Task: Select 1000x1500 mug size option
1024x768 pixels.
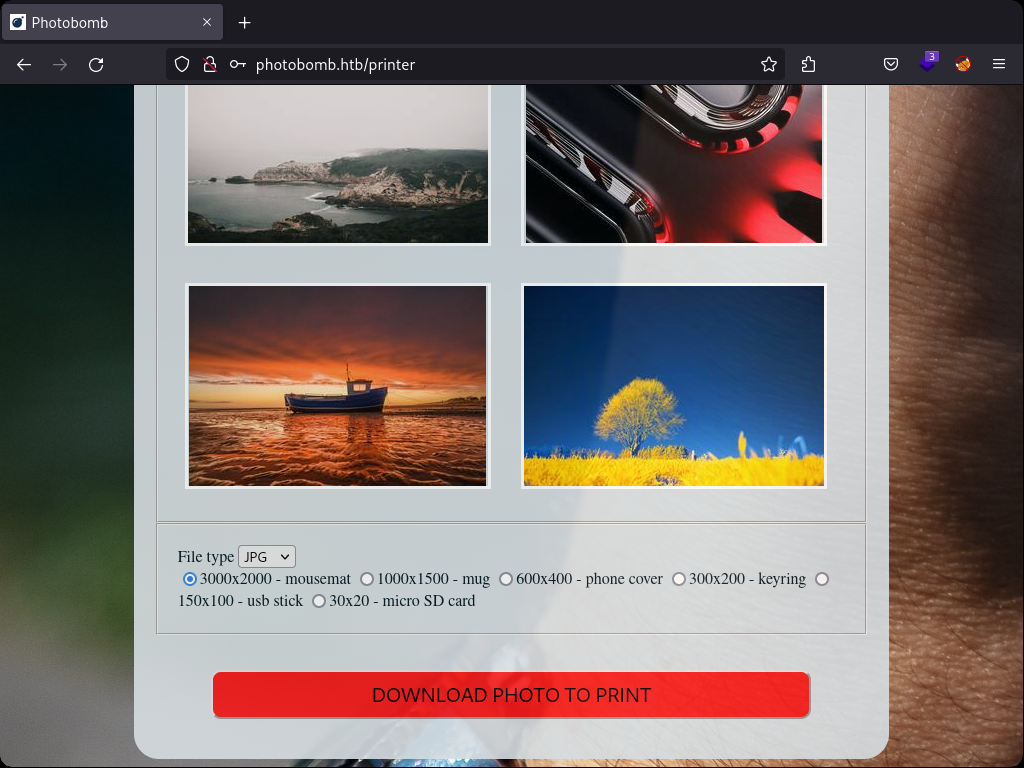Action: point(367,579)
